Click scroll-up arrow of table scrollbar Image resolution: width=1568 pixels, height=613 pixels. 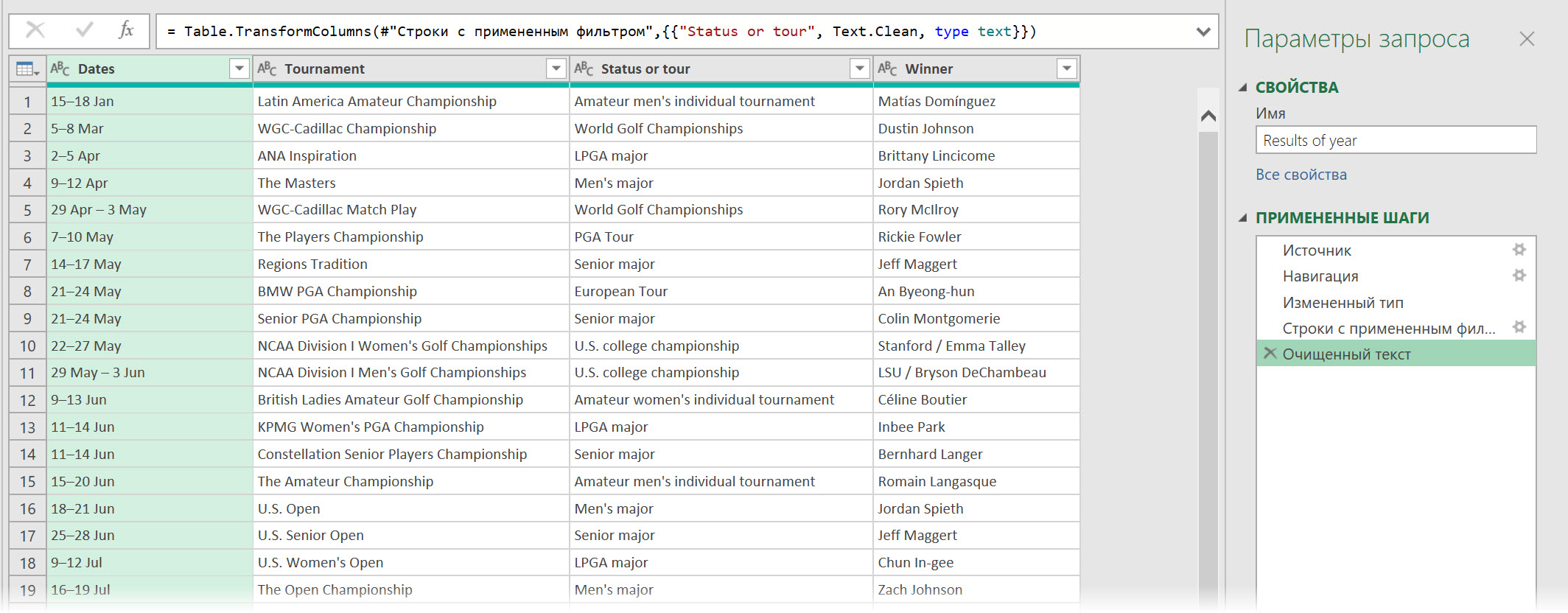coord(1208,116)
